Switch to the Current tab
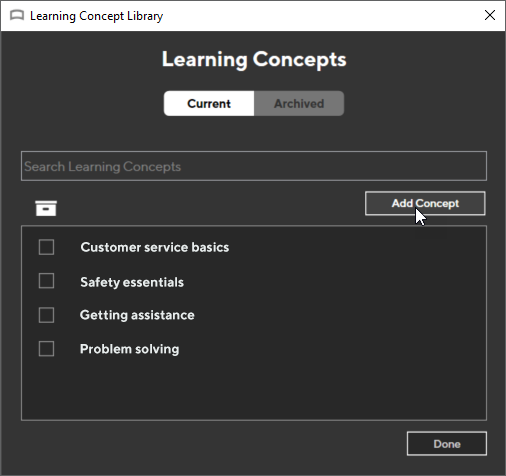506x476 pixels. (x=209, y=103)
